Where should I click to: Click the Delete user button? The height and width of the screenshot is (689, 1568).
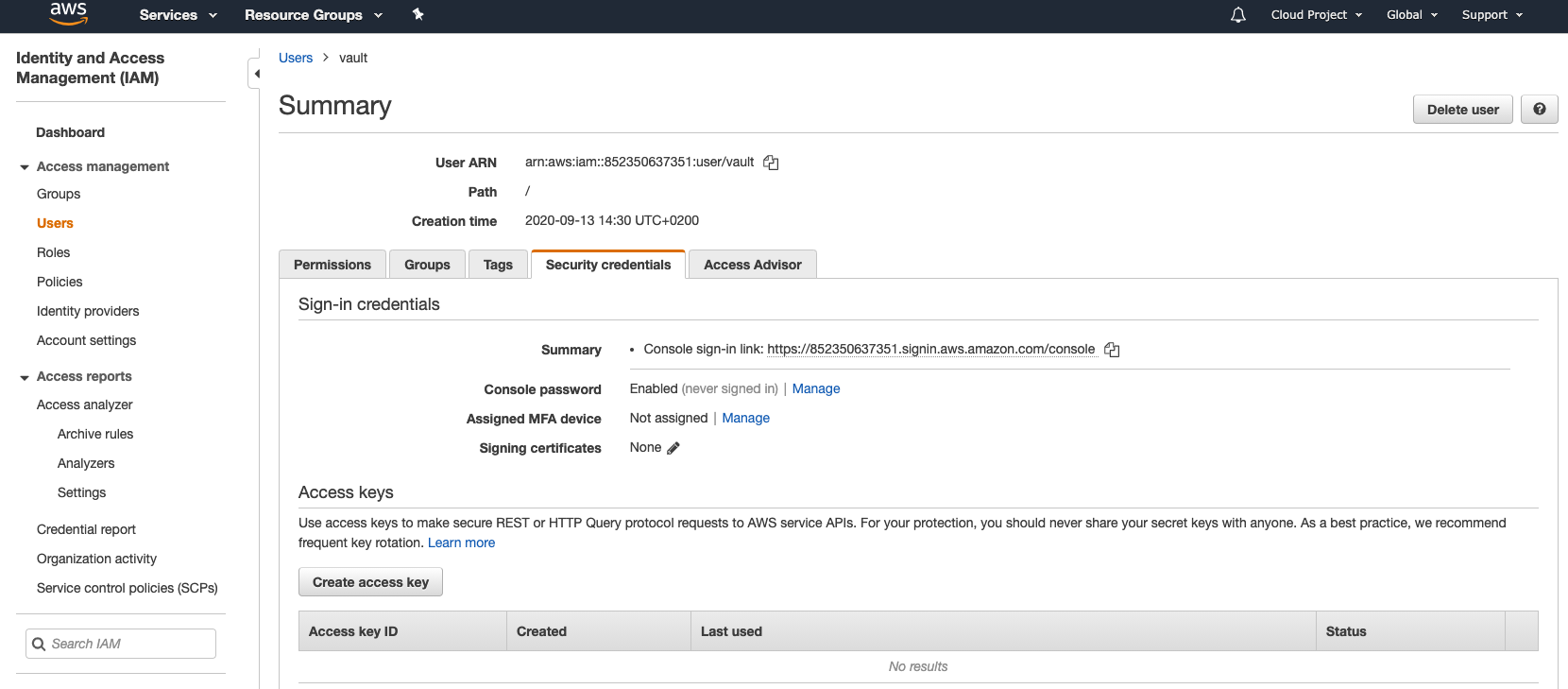click(1462, 110)
